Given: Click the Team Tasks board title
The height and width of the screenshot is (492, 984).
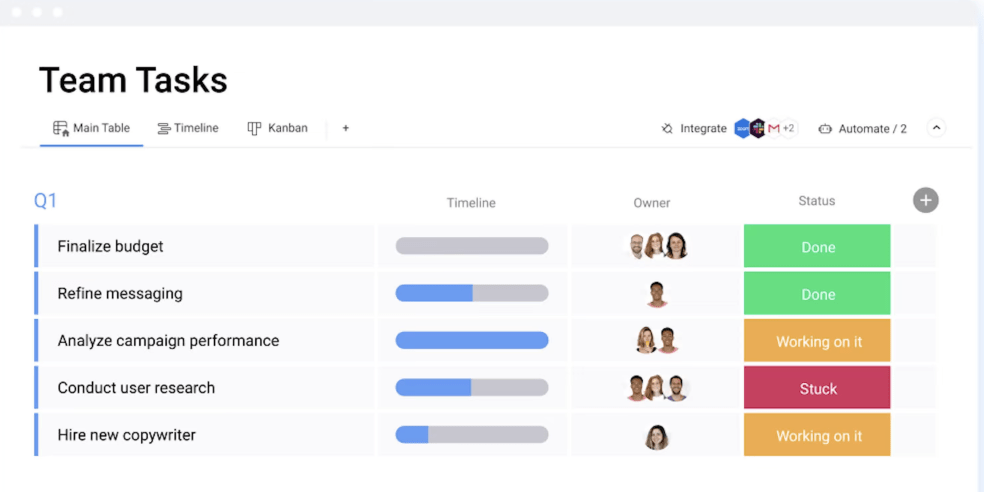Looking at the screenshot, I should pos(133,80).
